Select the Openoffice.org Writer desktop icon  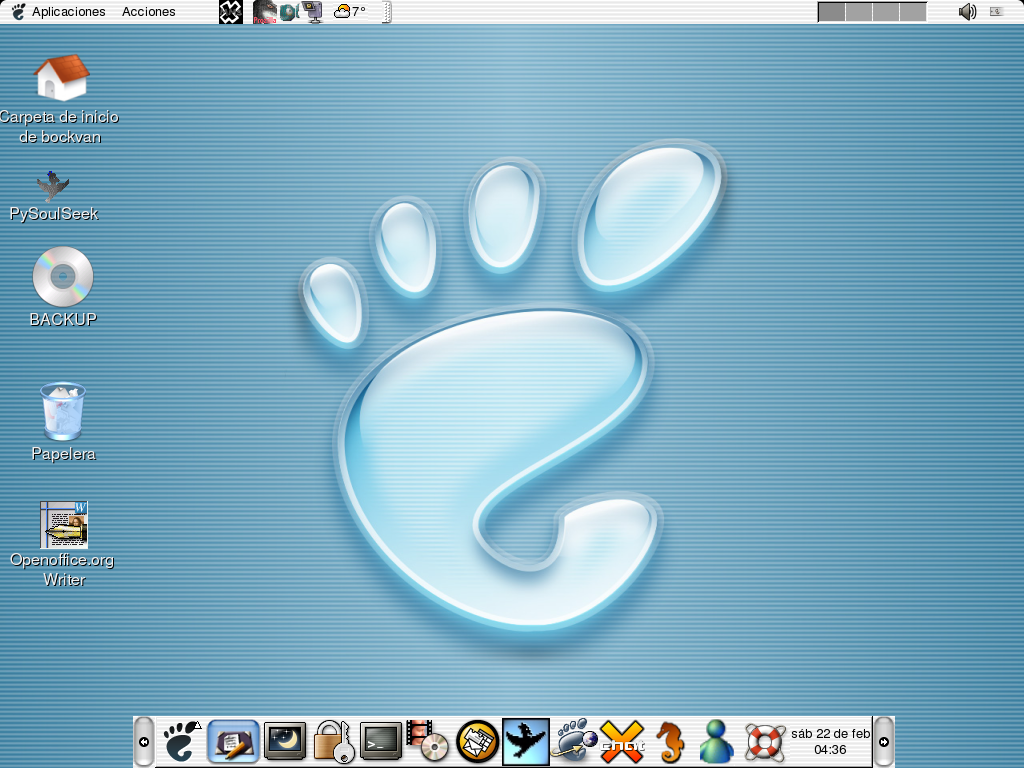(63, 525)
